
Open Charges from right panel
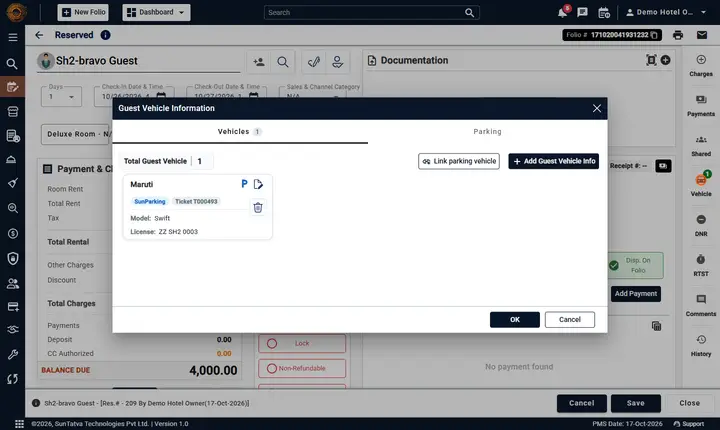[701, 66]
